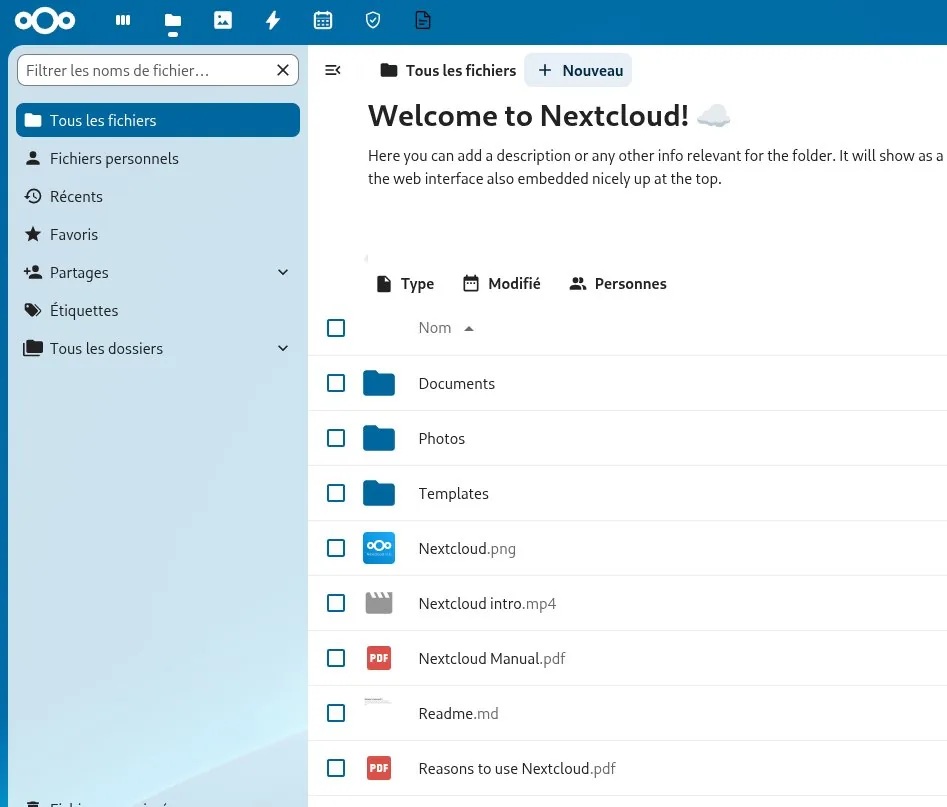
Task: Click the 'Tous les fichiers' breadcrumb
Action: 448,71
